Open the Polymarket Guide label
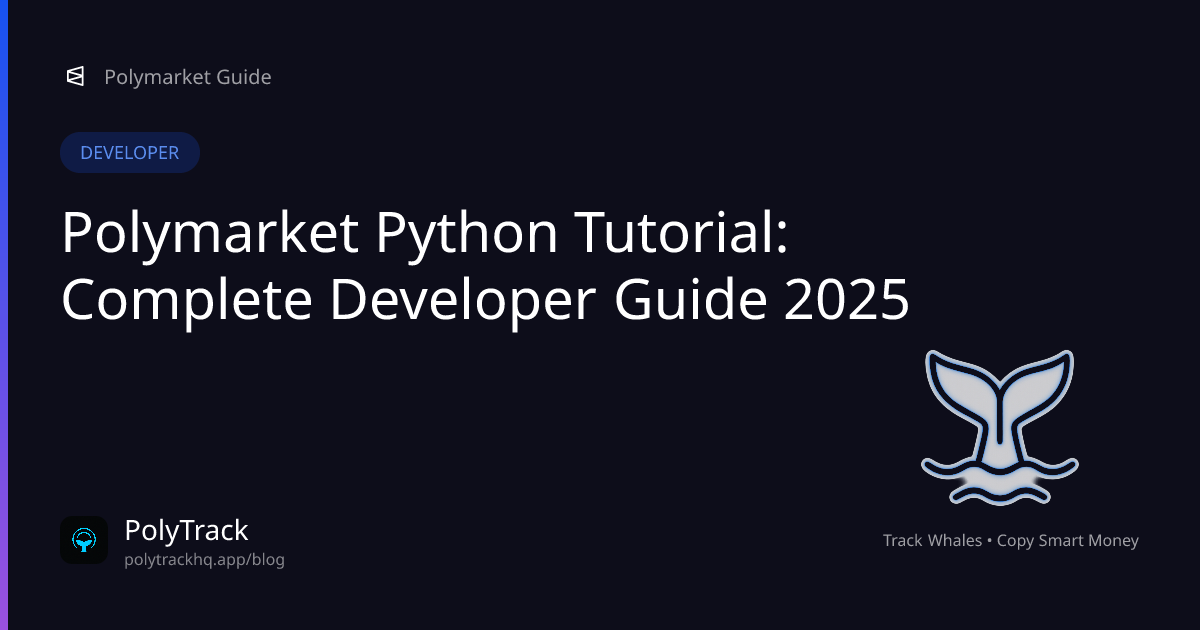Image resolution: width=1200 pixels, height=630 pixels. (x=187, y=77)
